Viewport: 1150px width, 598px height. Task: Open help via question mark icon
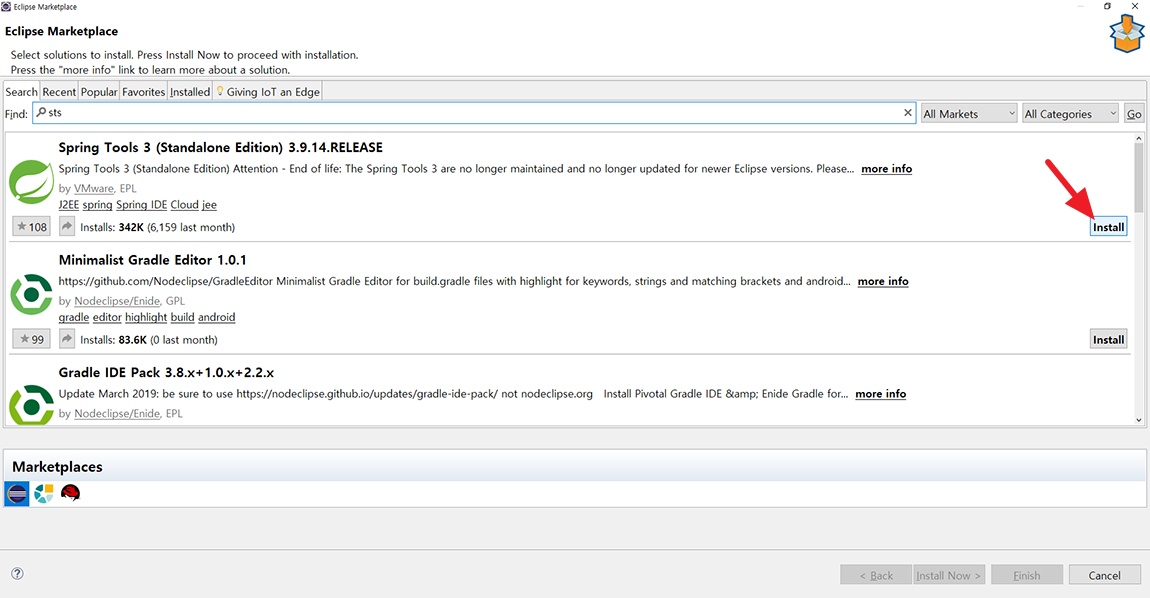click(x=18, y=574)
